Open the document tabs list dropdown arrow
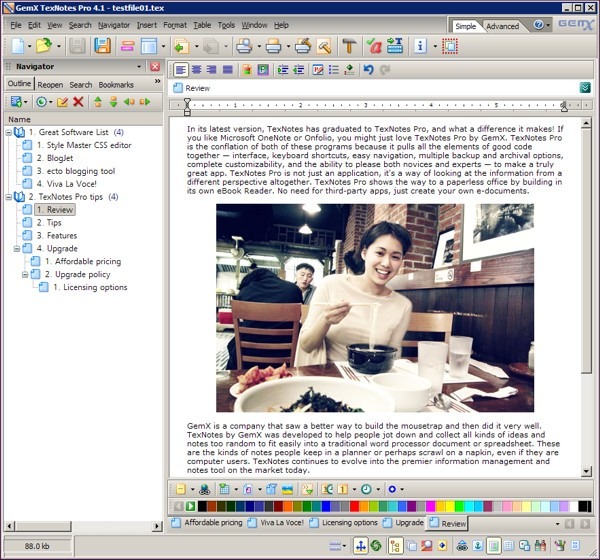This screenshot has width=600, height=560. [x=557, y=524]
